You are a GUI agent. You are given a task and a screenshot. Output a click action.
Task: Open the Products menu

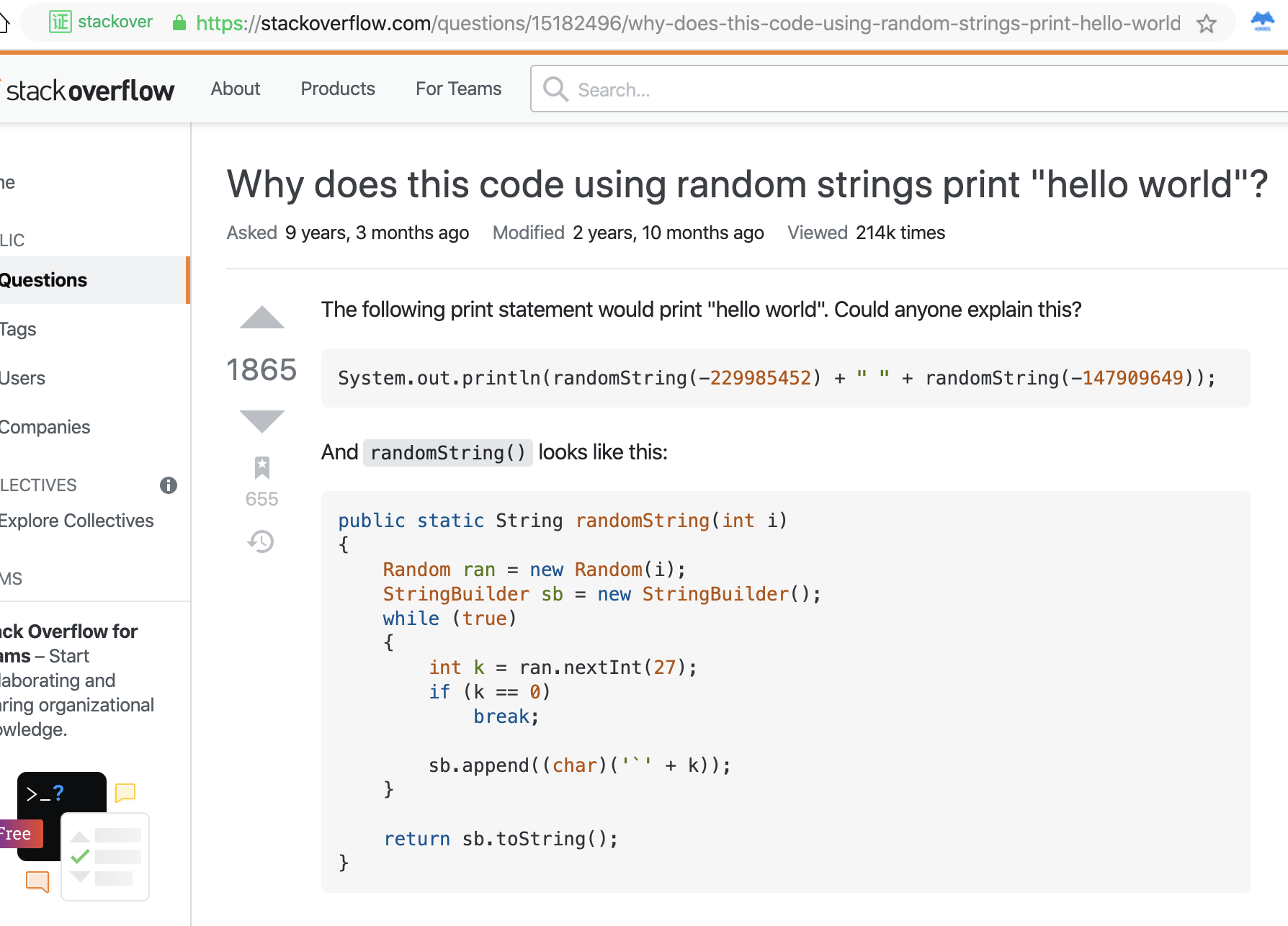pos(338,89)
